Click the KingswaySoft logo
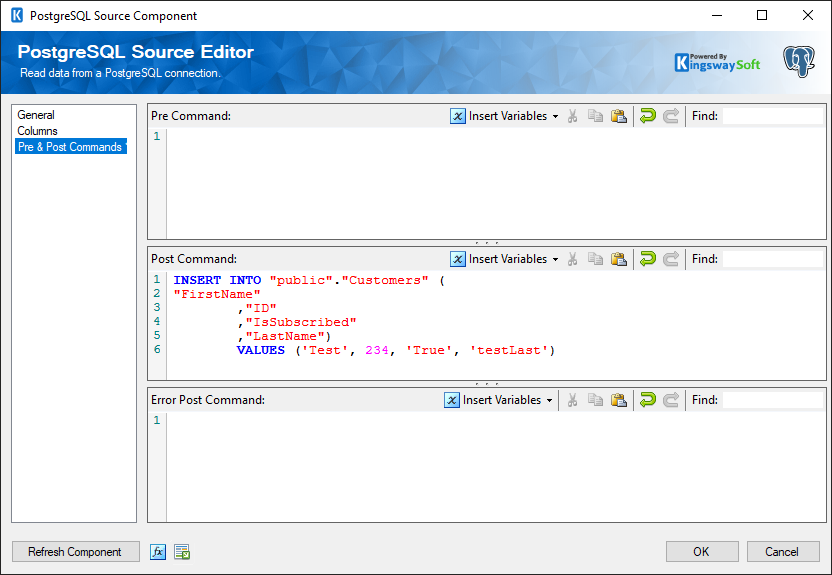Image resolution: width=832 pixels, height=575 pixels. click(x=717, y=63)
